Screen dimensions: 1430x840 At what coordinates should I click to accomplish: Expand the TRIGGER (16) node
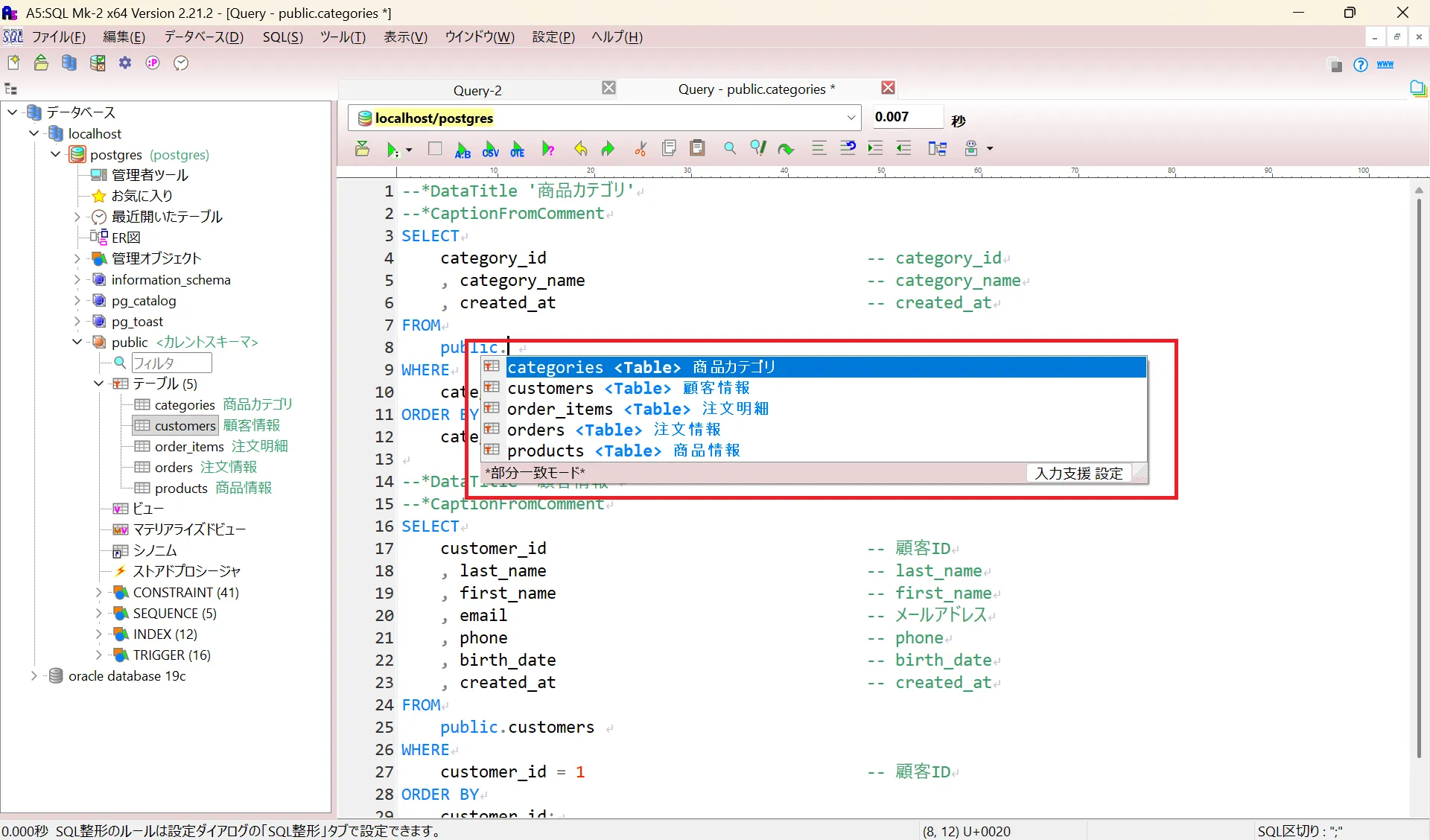tap(99, 655)
